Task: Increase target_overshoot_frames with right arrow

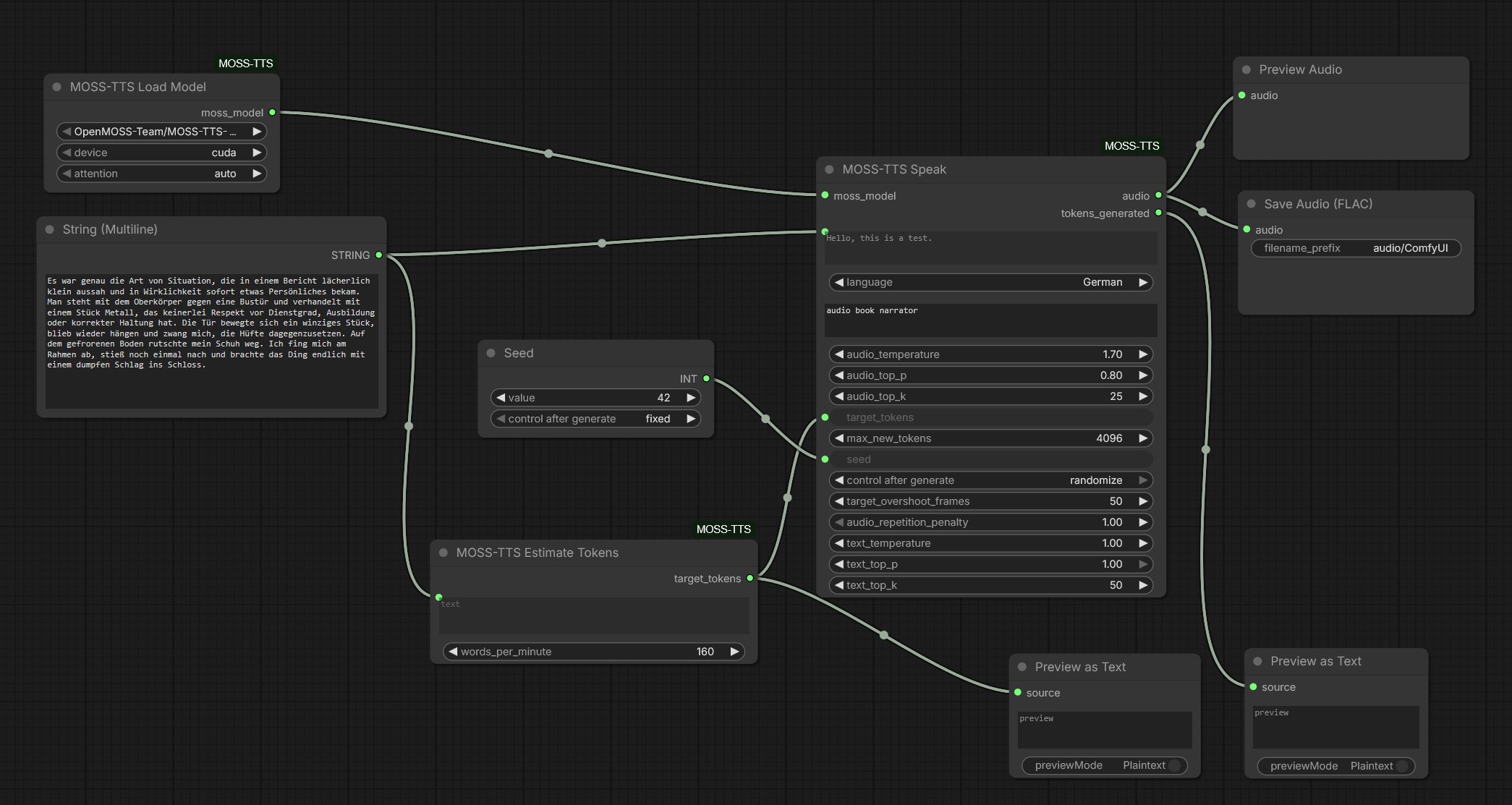Action: pos(1143,501)
